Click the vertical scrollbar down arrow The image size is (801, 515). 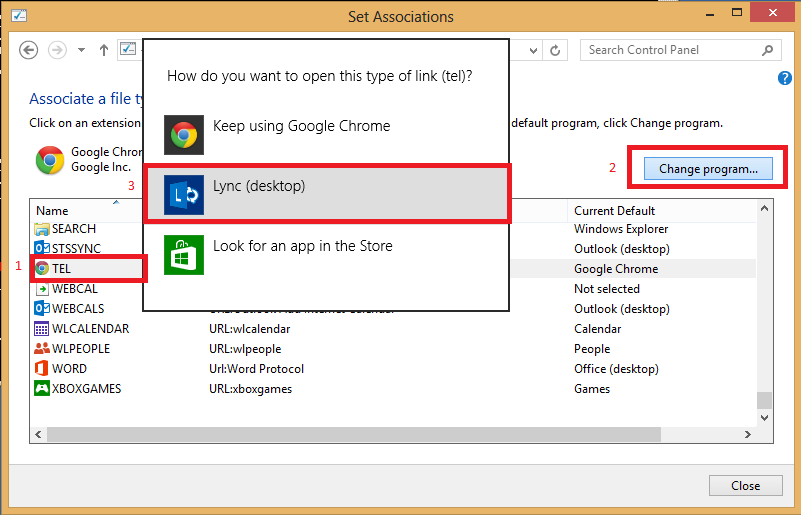pos(764,417)
